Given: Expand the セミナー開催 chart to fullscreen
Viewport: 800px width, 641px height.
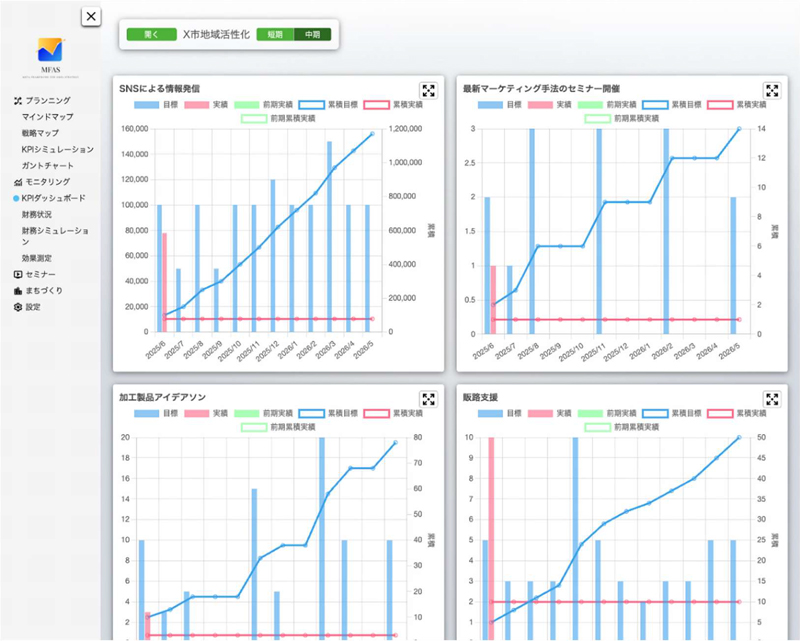Looking at the screenshot, I should (772, 90).
